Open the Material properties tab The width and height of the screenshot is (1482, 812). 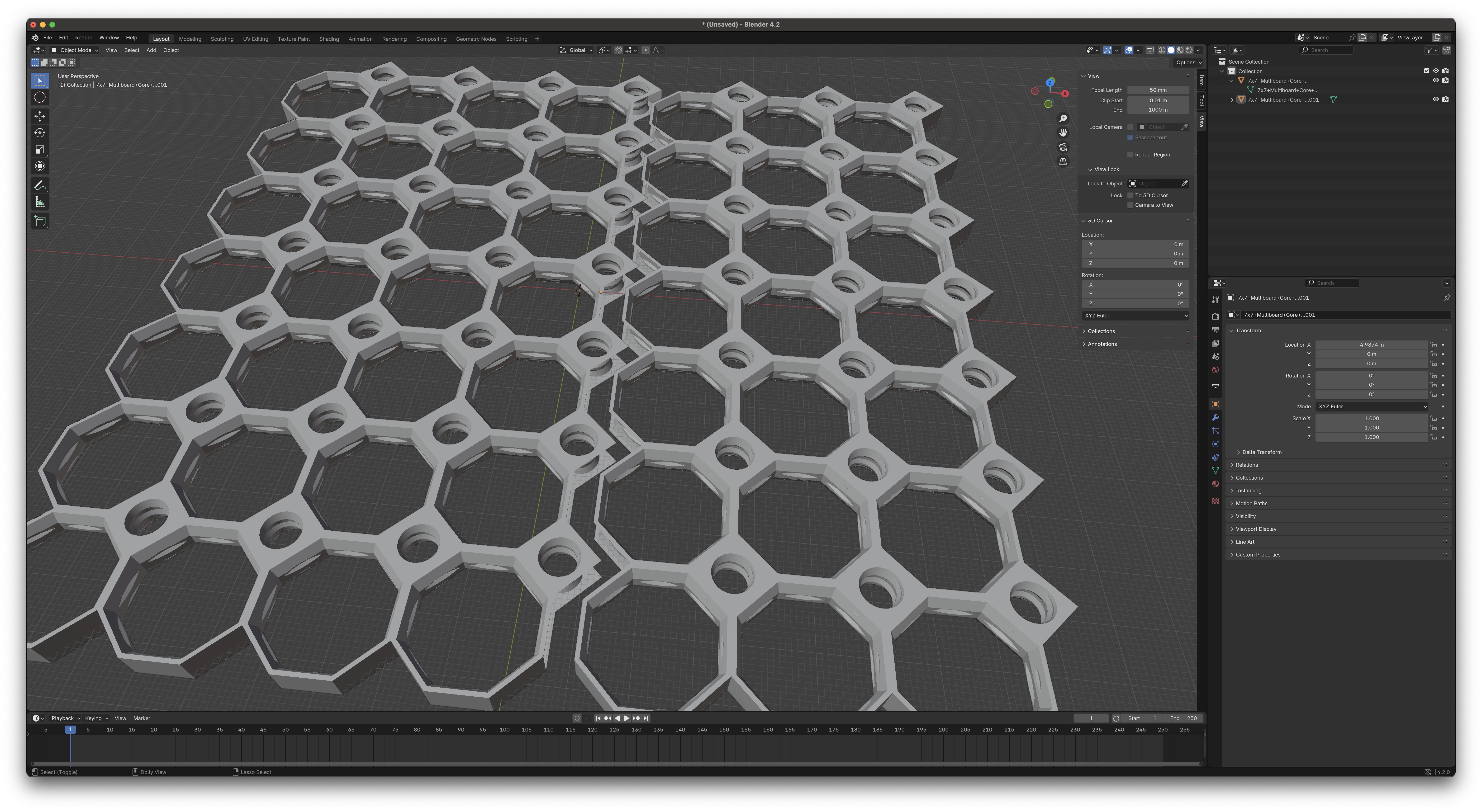[1215, 484]
